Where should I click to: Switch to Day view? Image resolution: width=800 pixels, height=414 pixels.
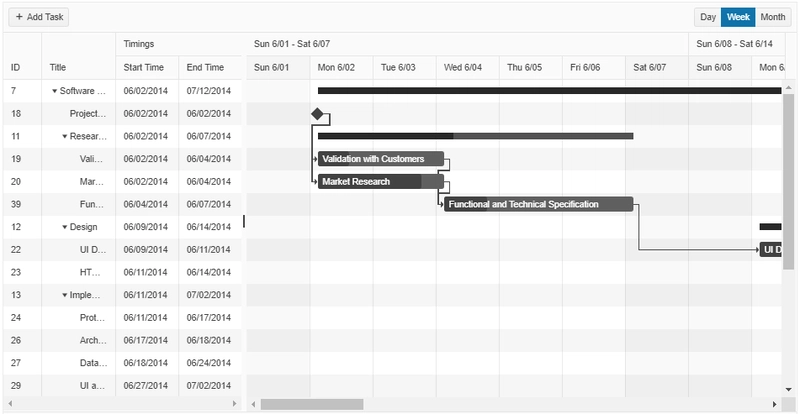pyautogui.click(x=708, y=17)
